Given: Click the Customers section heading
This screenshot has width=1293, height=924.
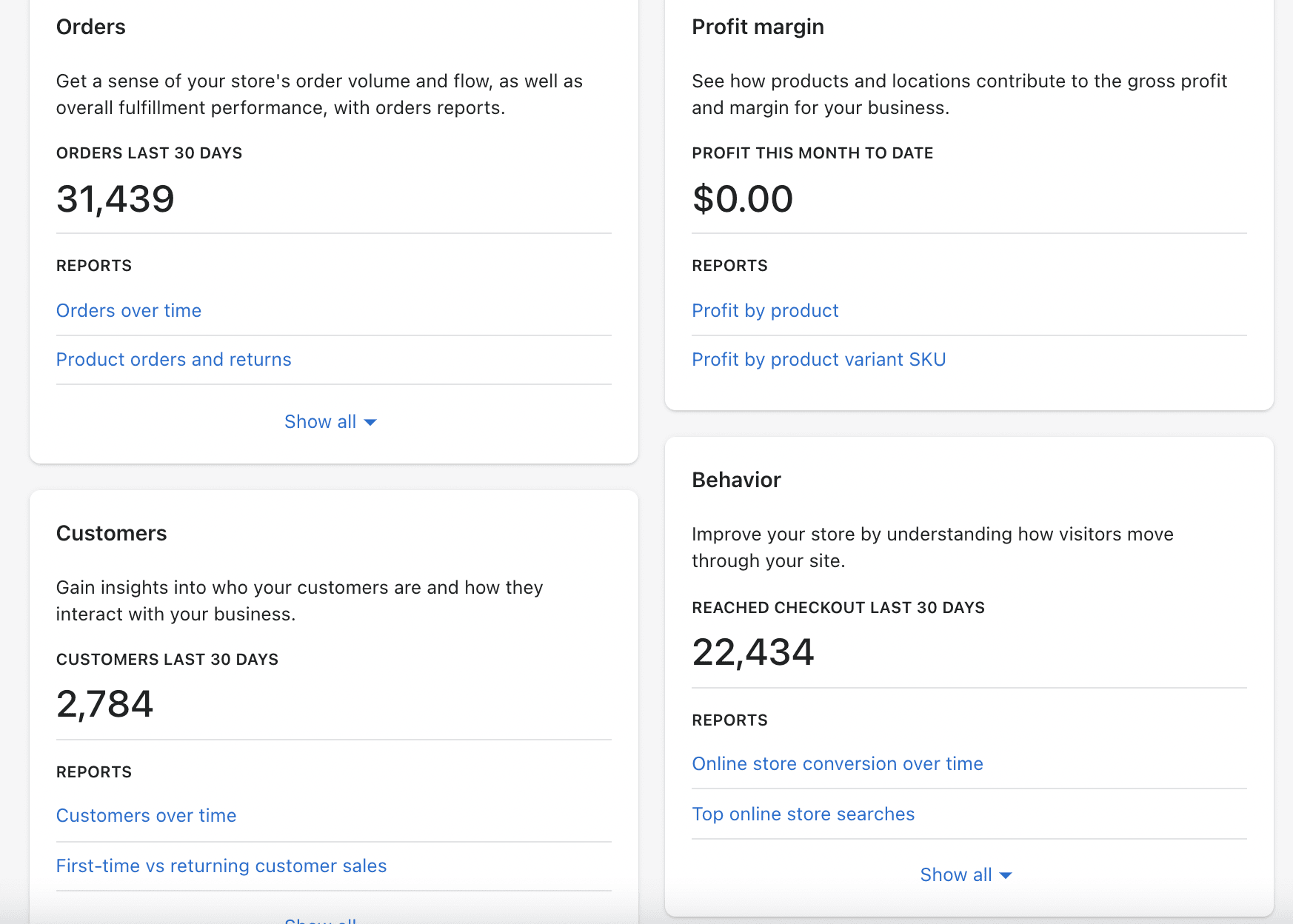Looking at the screenshot, I should point(111,533).
